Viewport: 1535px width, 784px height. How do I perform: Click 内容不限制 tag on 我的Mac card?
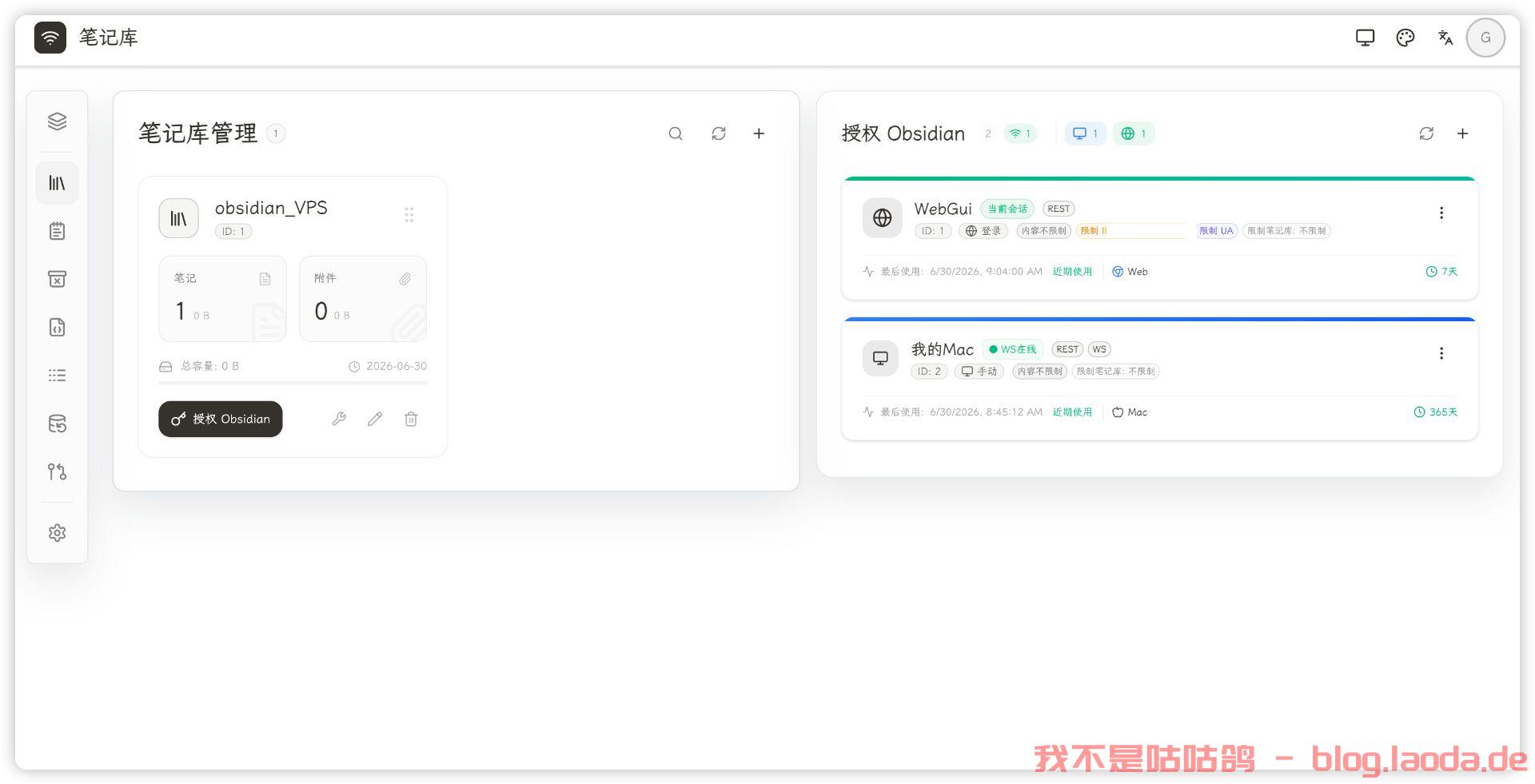[x=1040, y=372]
